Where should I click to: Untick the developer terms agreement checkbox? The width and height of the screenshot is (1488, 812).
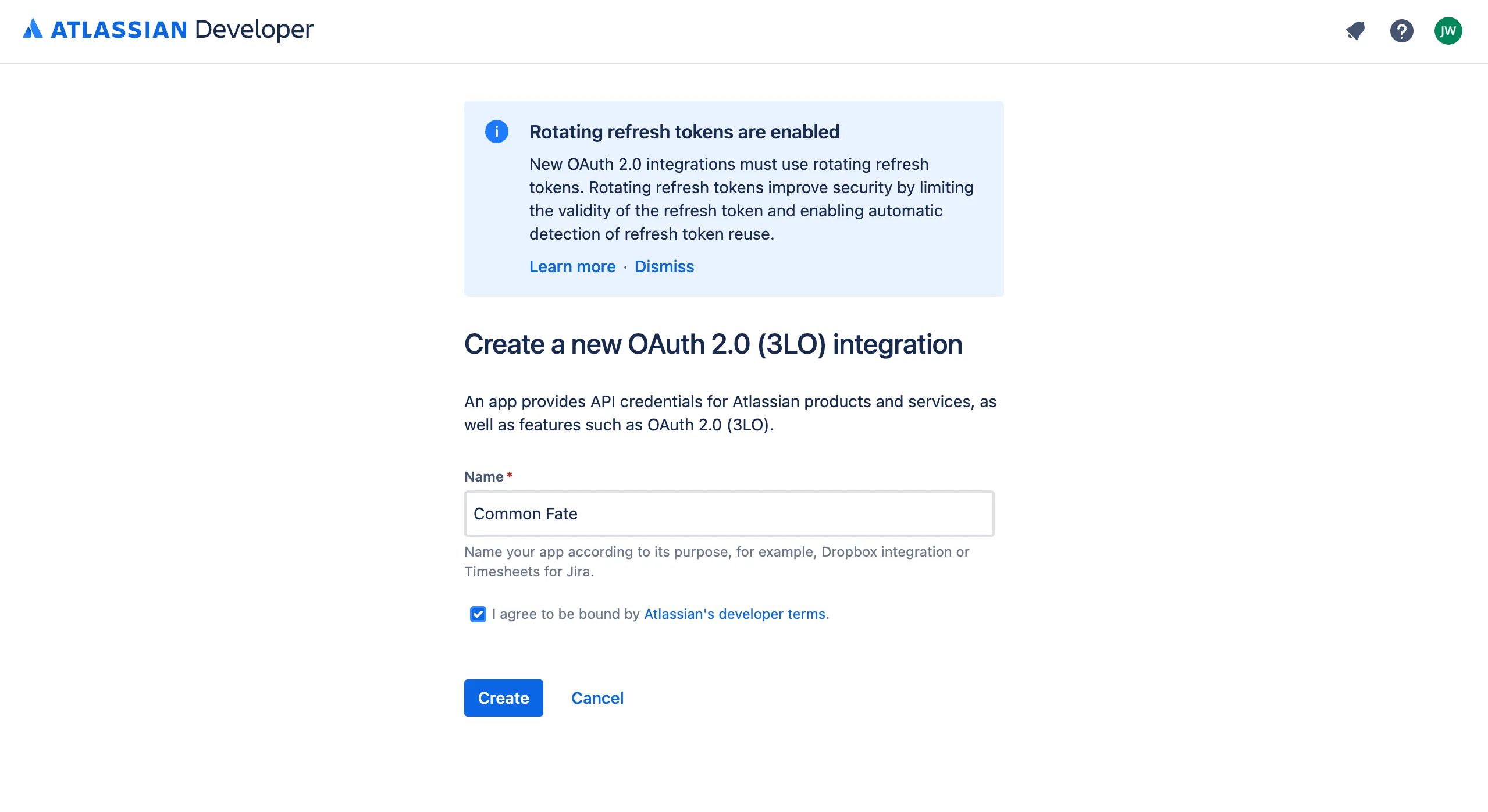[478, 614]
